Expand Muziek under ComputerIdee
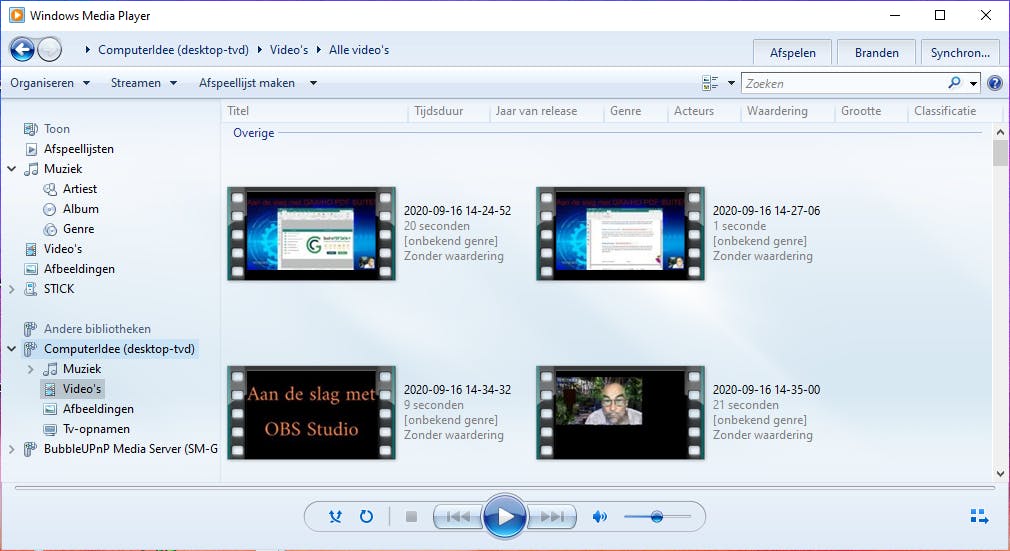The height and width of the screenshot is (551, 1010). click(30, 369)
